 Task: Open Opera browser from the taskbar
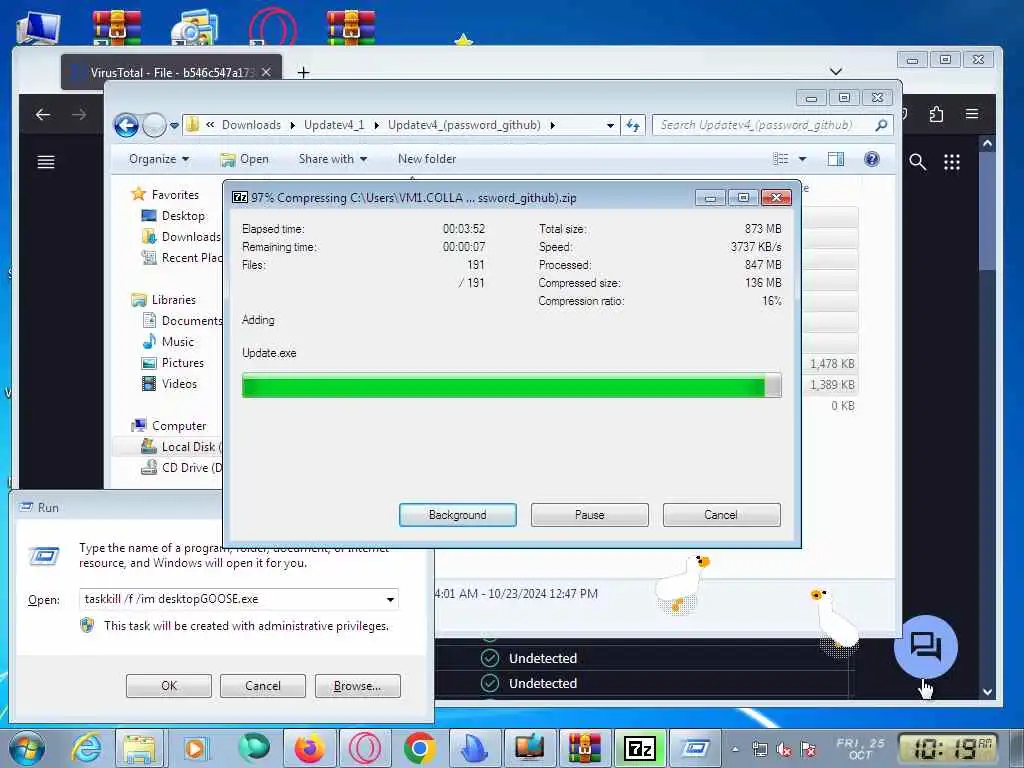(x=364, y=748)
